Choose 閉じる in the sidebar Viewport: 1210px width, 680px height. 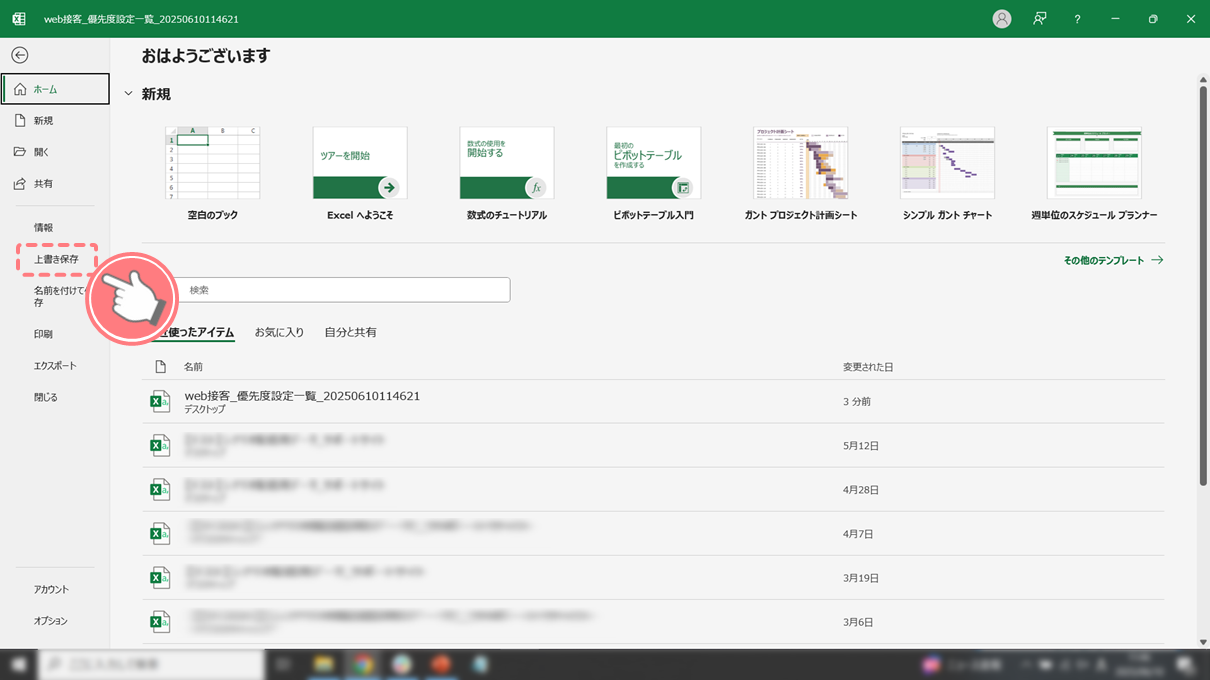(x=55, y=397)
